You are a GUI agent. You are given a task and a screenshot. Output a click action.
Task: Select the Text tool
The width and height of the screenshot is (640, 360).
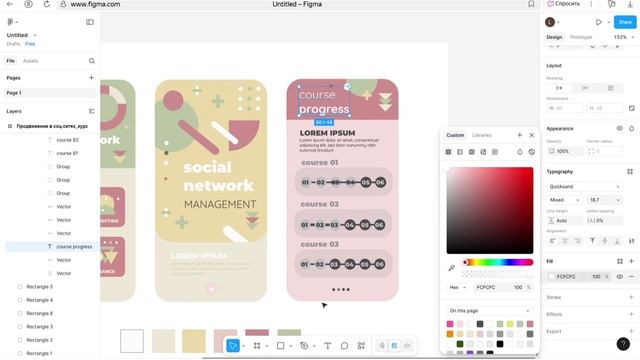[x=327, y=346]
